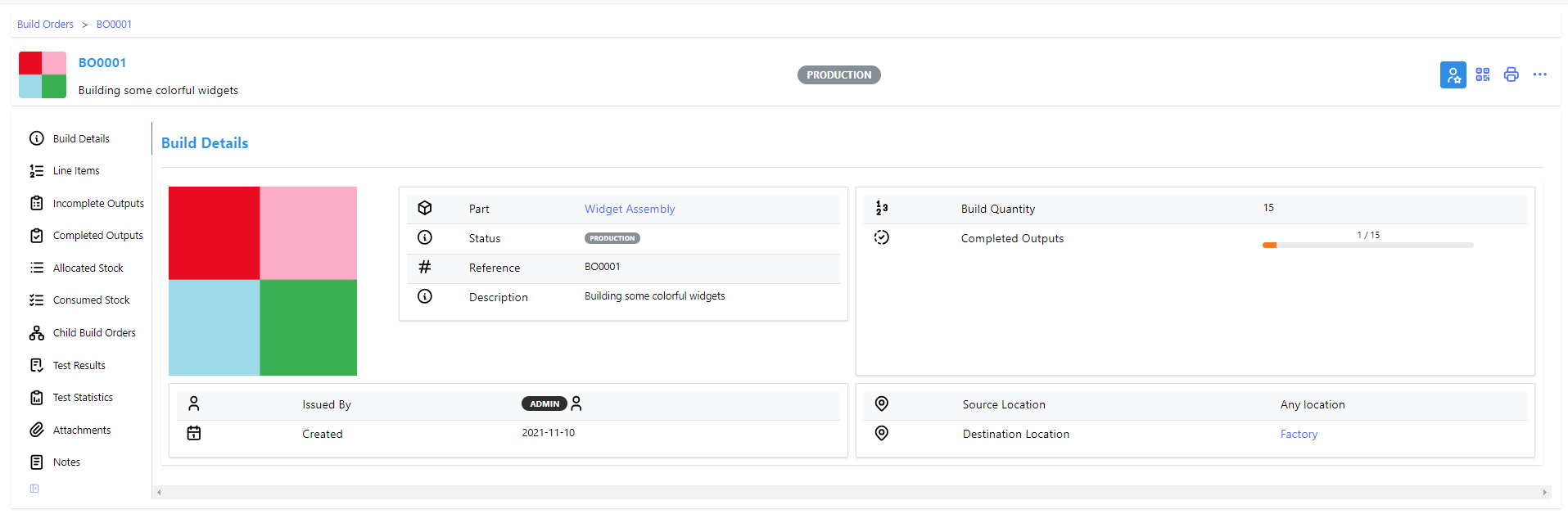1568x514 pixels.
Task: Collapse the sidebar using the bottom toggle icon
Action: pyautogui.click(x=34, y=489)
